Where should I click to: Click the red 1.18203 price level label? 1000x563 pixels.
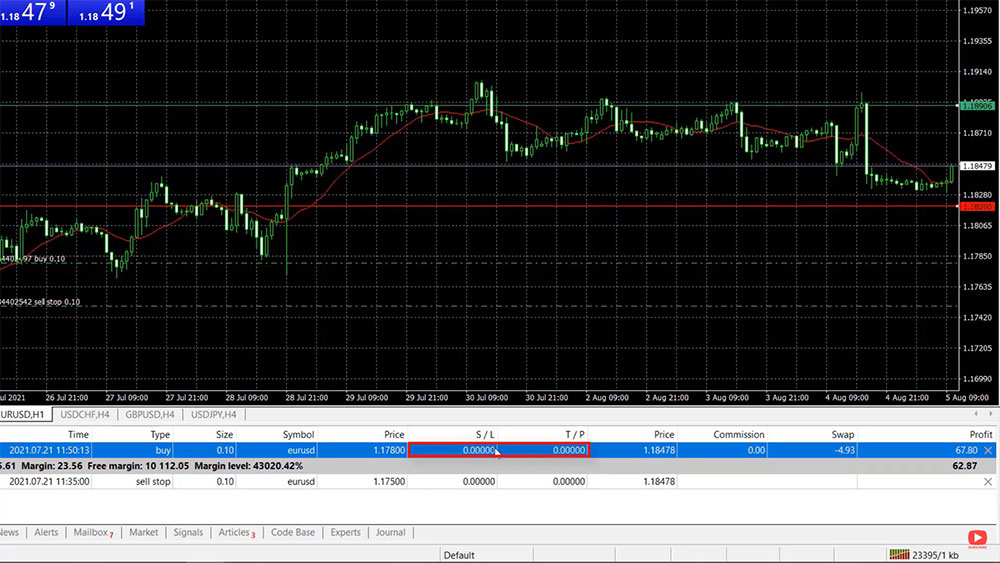point(976,206)
